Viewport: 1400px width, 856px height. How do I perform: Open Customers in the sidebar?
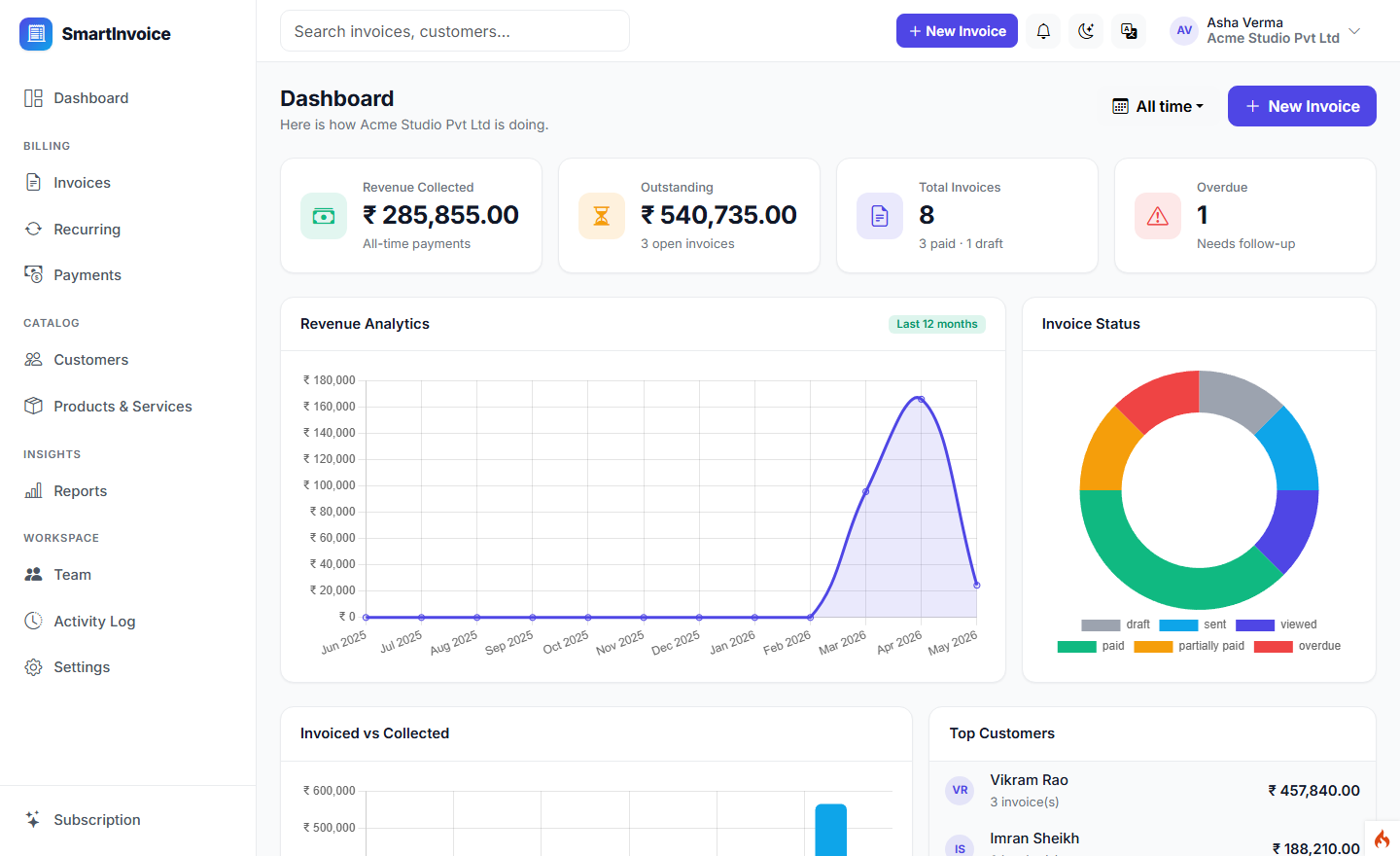pos(127,360)
